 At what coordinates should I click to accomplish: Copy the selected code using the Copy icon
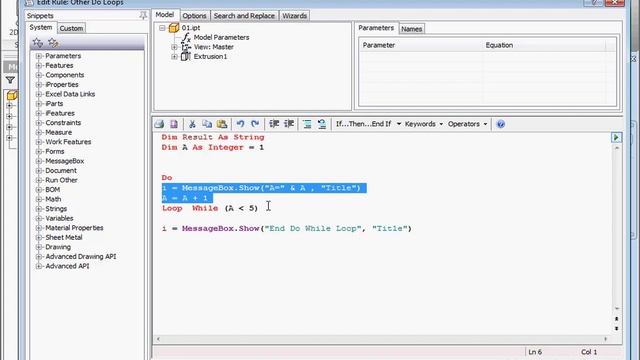(x=207, y=124)
